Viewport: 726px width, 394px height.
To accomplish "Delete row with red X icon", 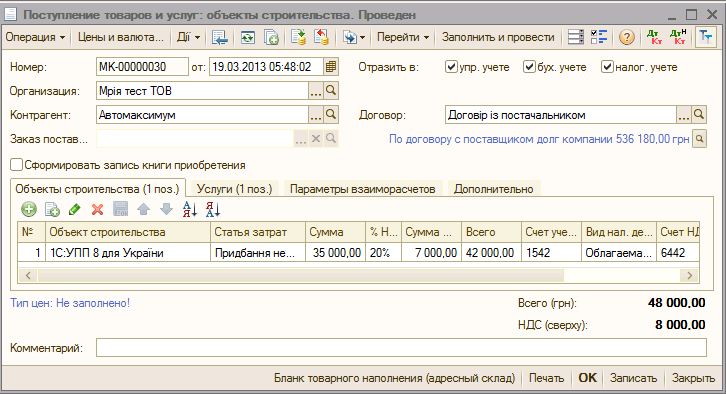I will point(97,209).
